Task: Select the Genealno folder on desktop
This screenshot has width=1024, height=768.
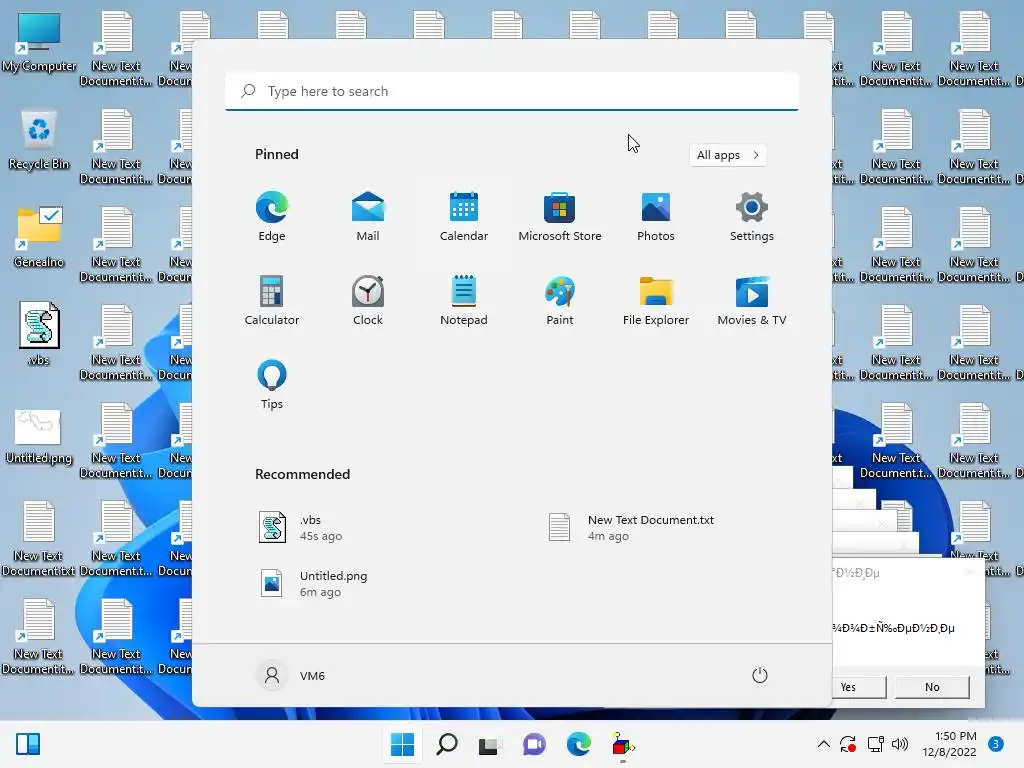Action: point(39,239)
